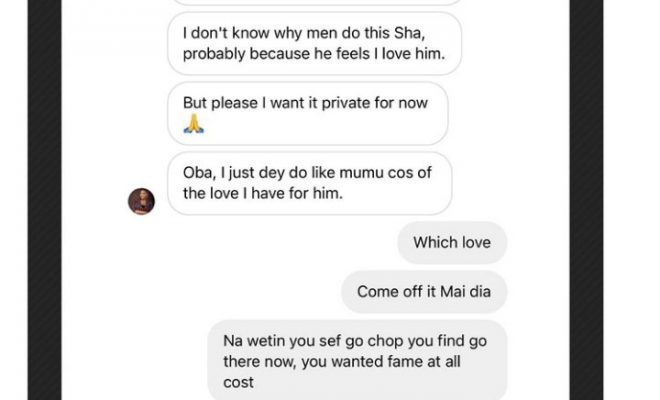Select the "Na wetin you sef go chop" message

pyautogui.click(x=357, y=360)
